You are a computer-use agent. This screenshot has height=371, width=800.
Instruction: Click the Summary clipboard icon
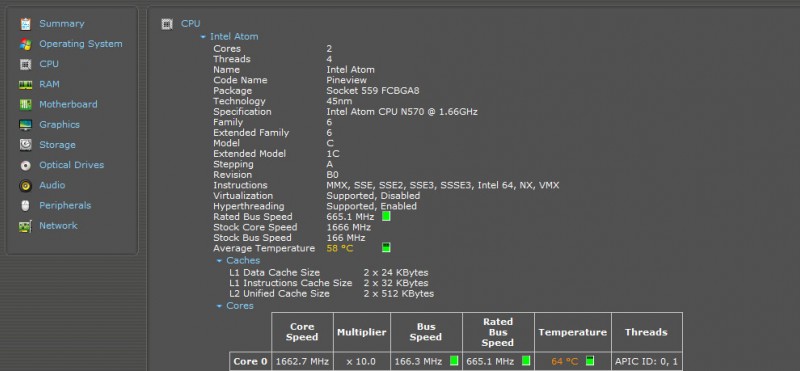coord(26,24)
